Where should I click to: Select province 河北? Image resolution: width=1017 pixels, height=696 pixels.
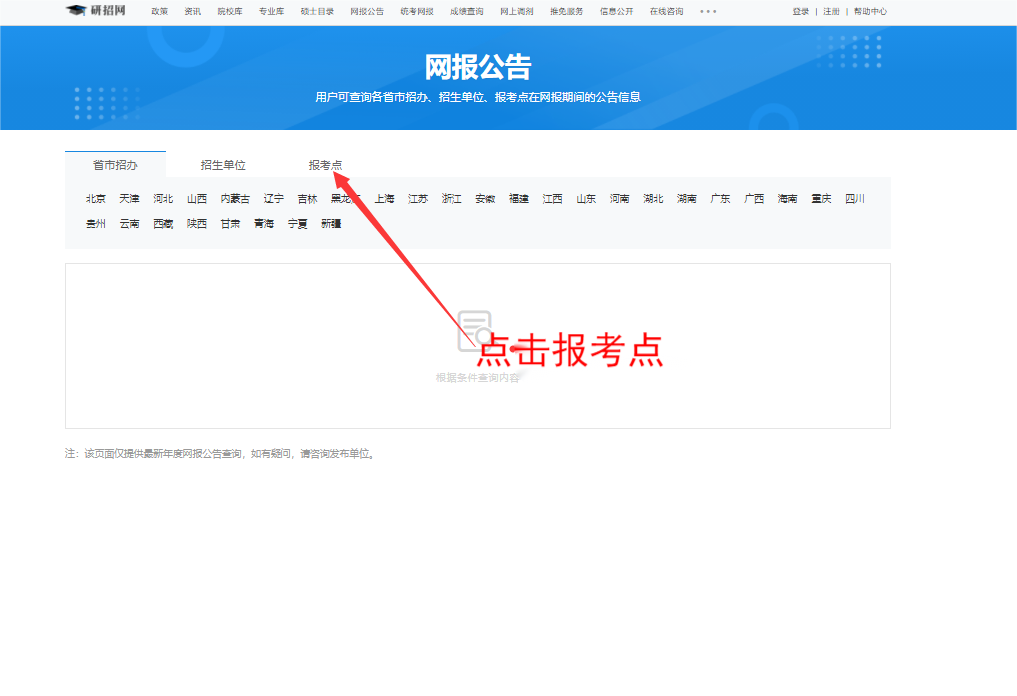coord(163,198)
